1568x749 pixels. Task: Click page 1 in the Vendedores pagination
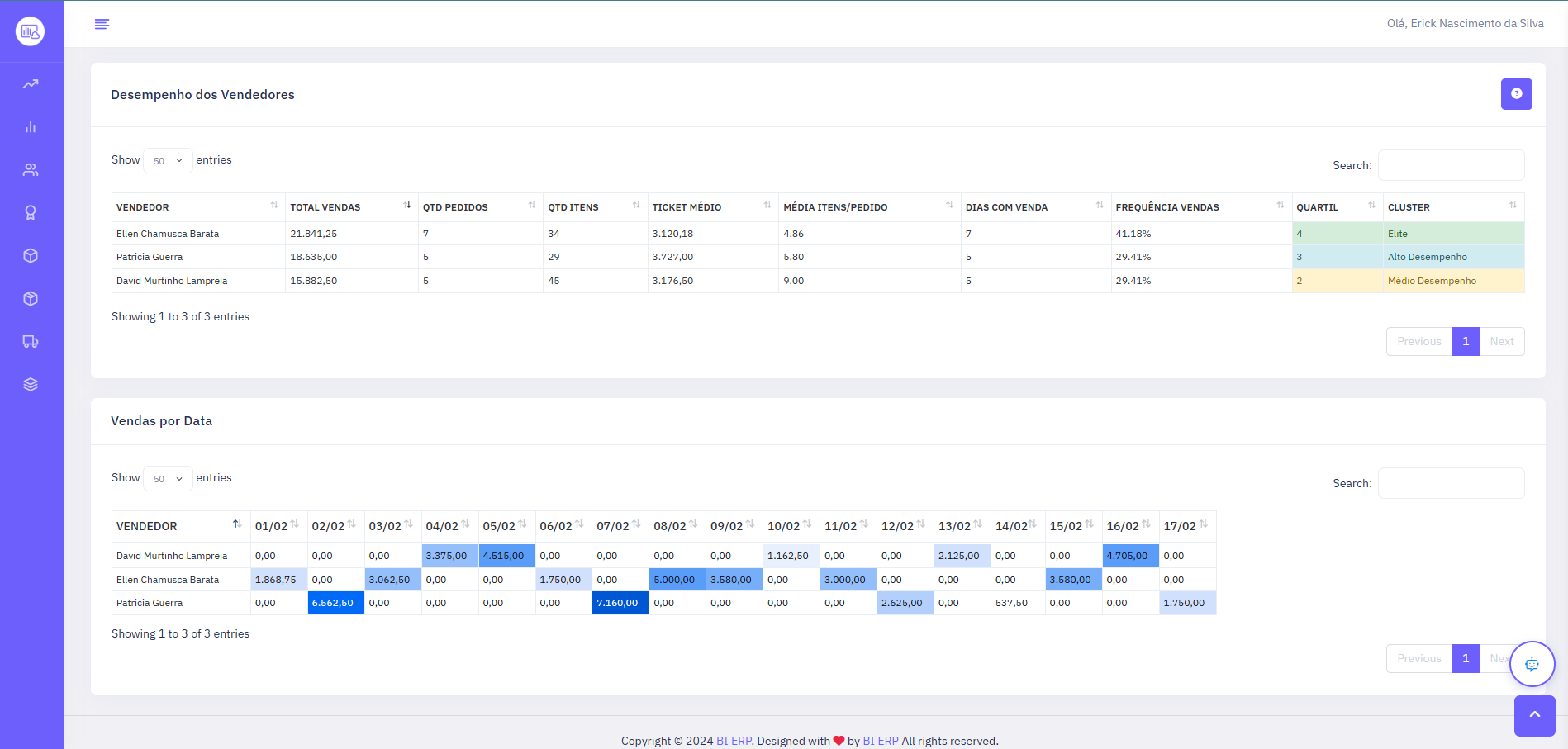[1465, 341]
